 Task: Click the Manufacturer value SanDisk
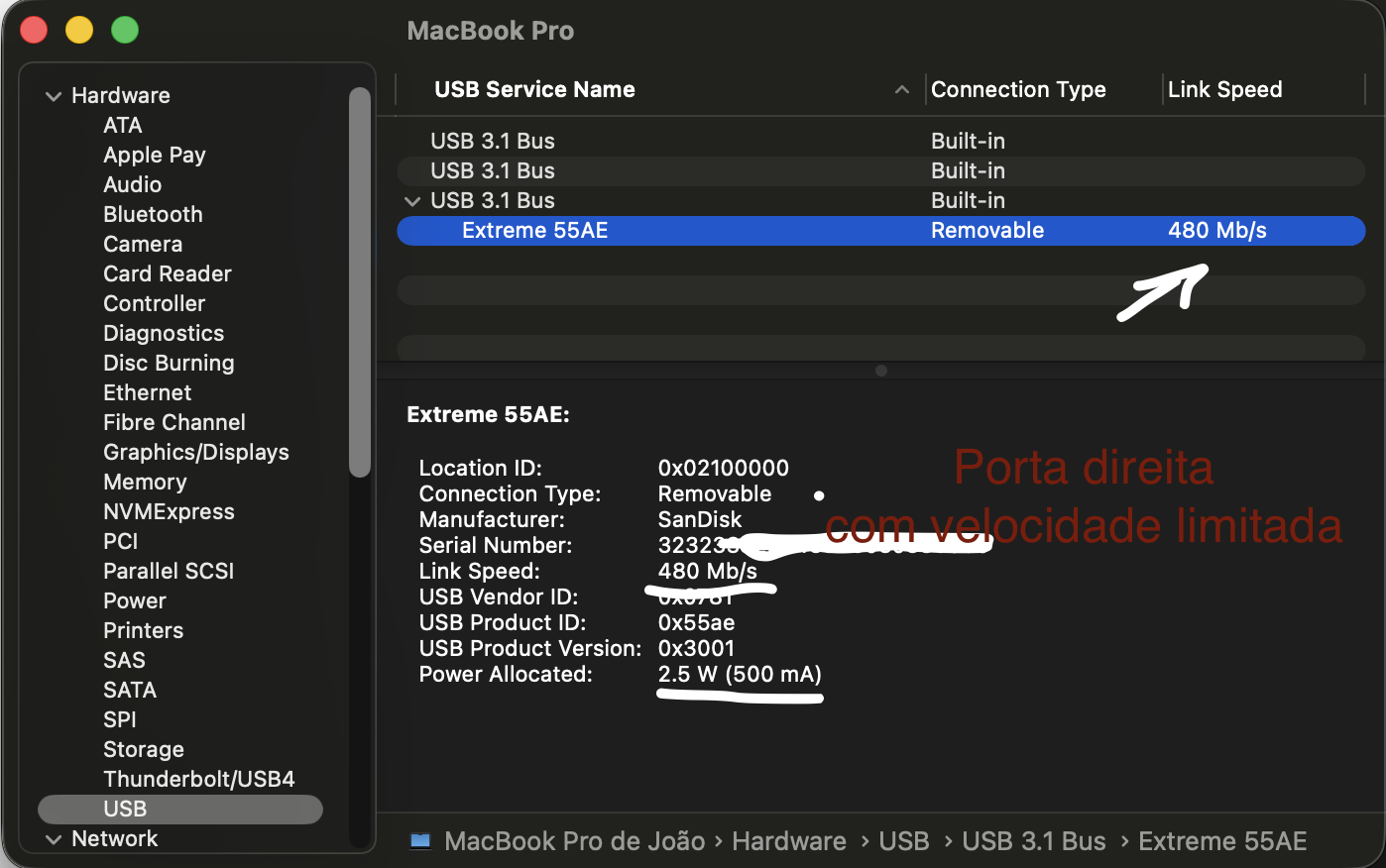[x=700, y=520]
